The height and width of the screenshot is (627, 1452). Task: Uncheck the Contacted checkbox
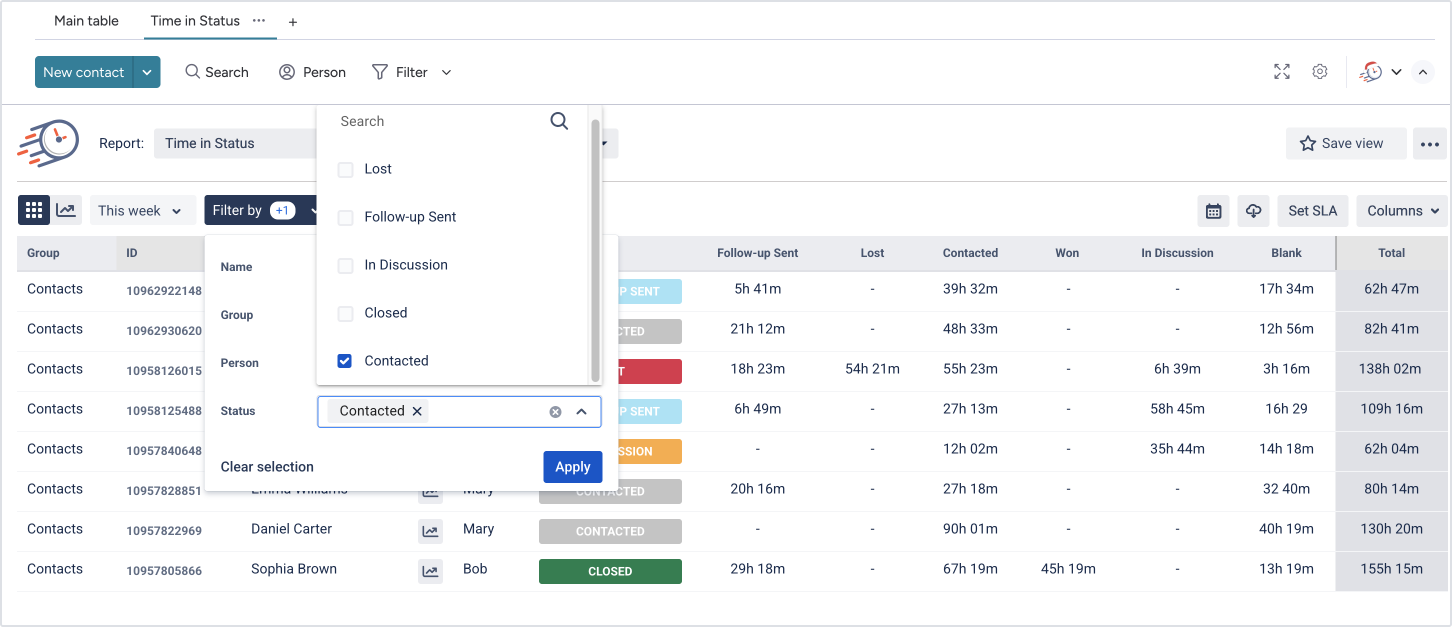pyautogui.click(x=345, y=361)
